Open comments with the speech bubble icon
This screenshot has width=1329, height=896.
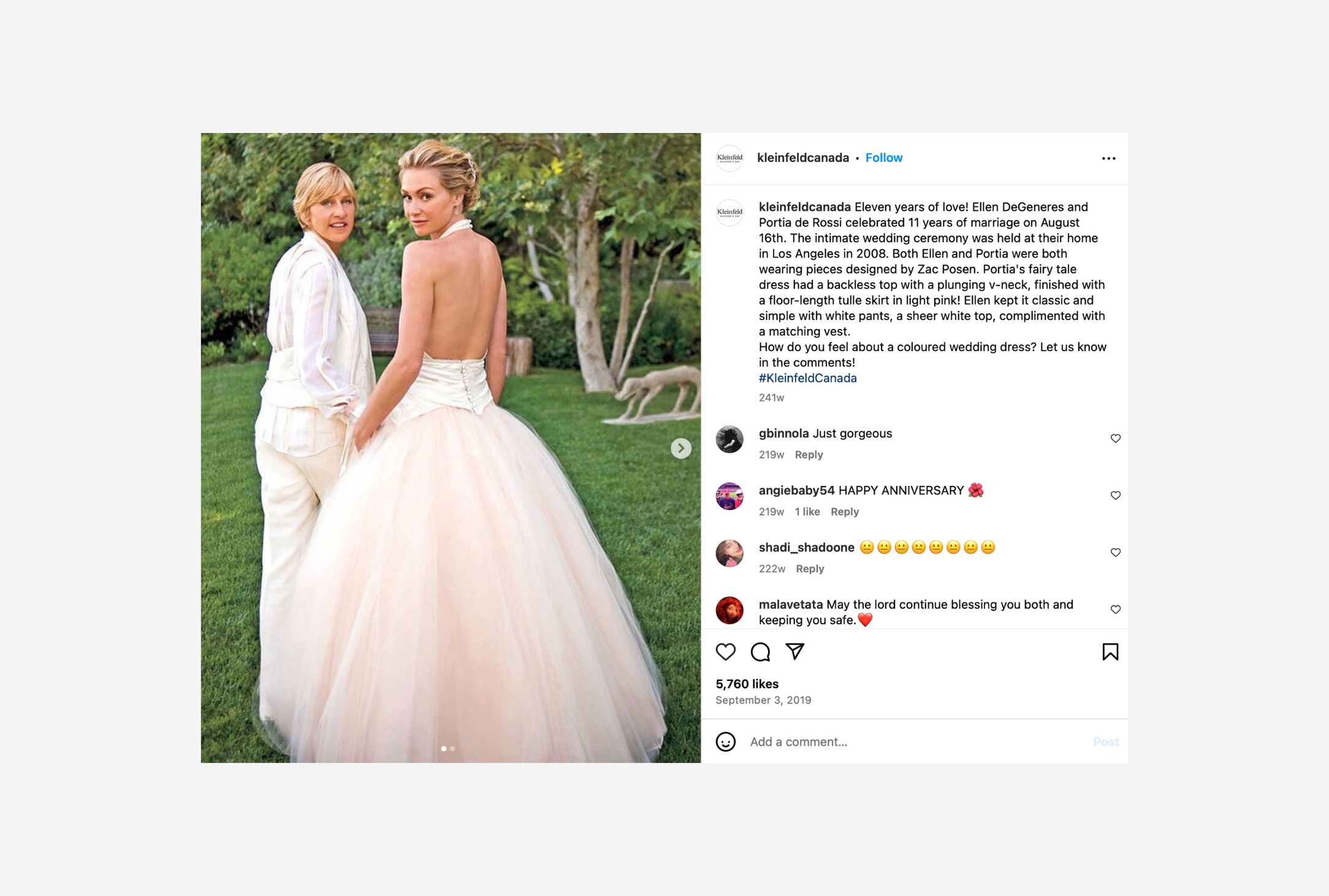pos(760,651)
